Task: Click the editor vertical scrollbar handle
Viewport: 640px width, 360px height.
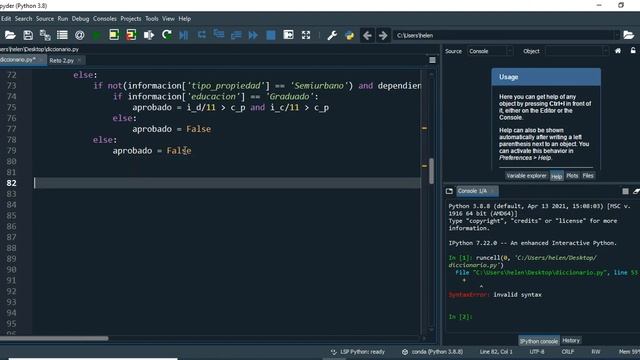Action: 431,171
